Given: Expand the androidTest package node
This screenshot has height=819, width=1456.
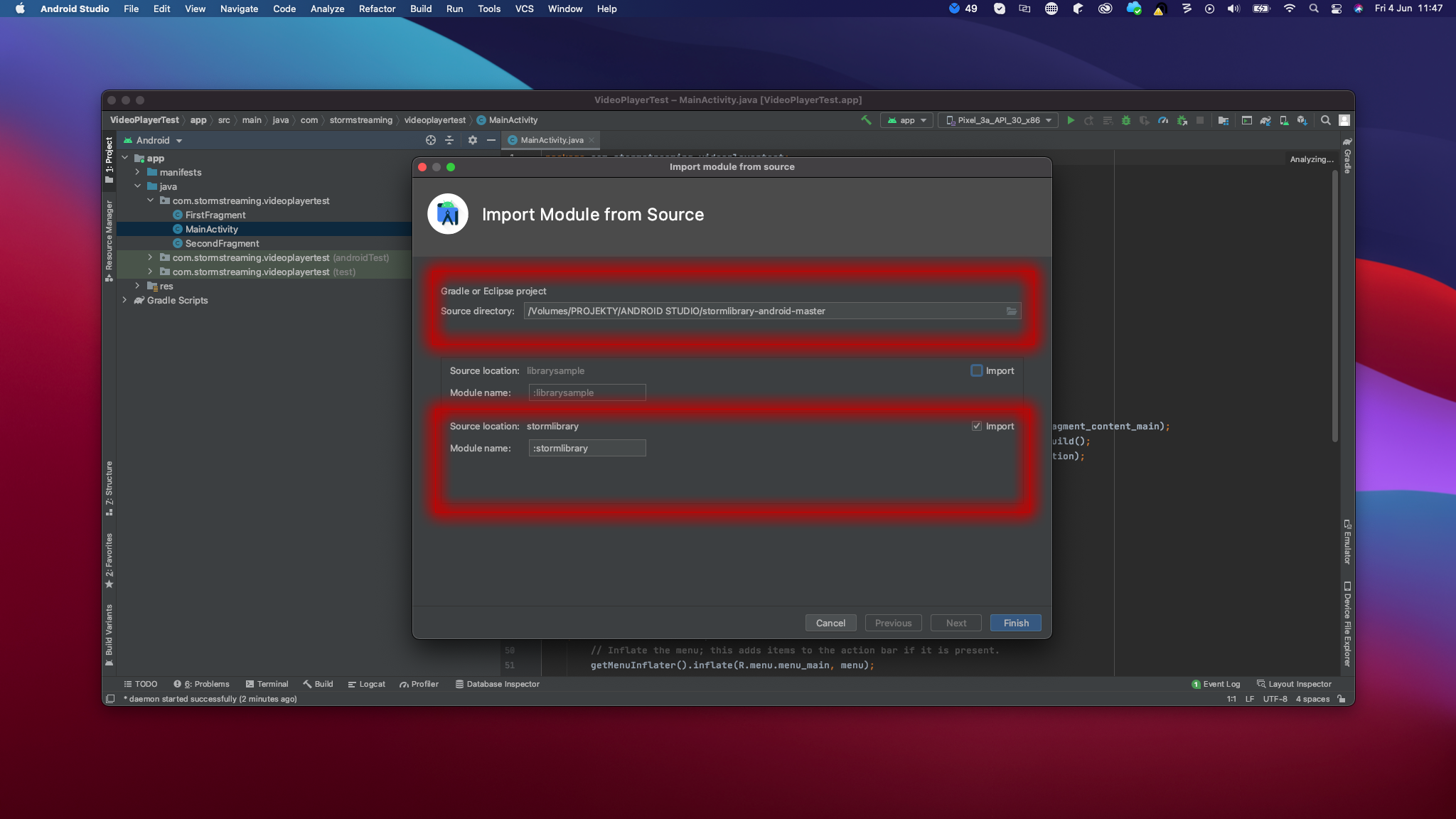Looking at the screenshot, I should pos(150,257).
